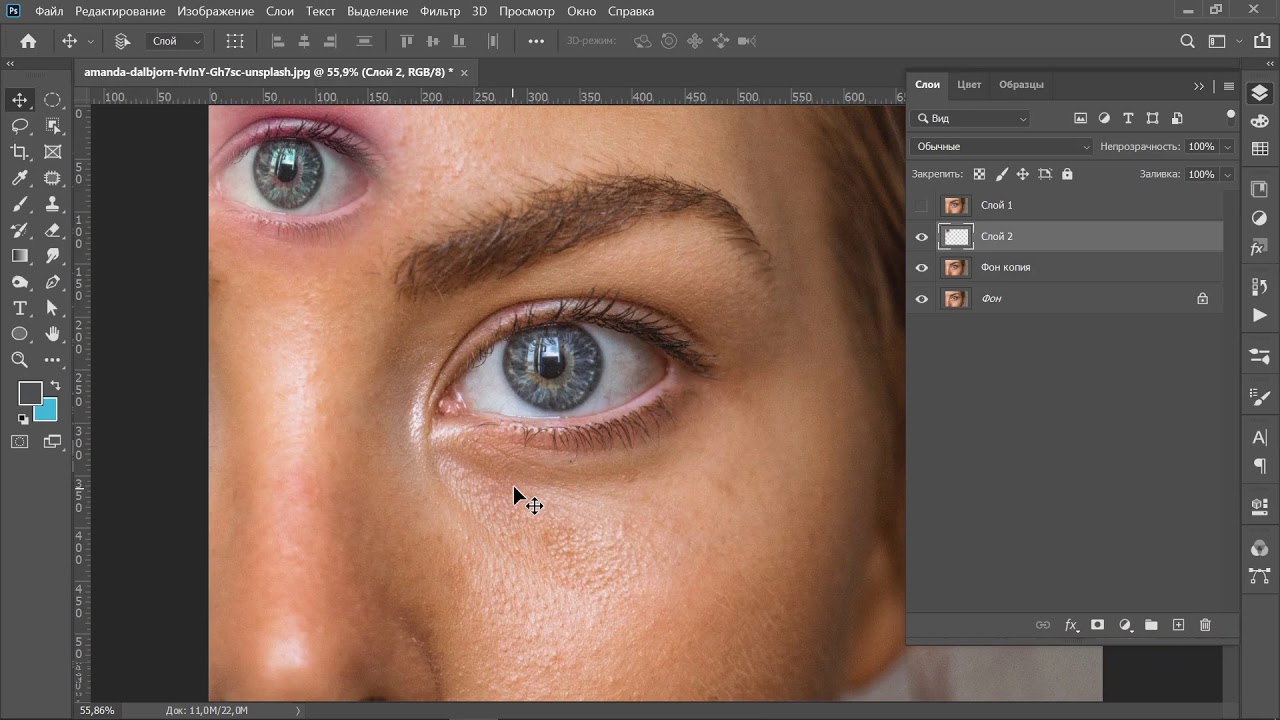The image size is (1280, 720).
Task: Click the Home icon in options bar
Action: [x=28, y=41]
